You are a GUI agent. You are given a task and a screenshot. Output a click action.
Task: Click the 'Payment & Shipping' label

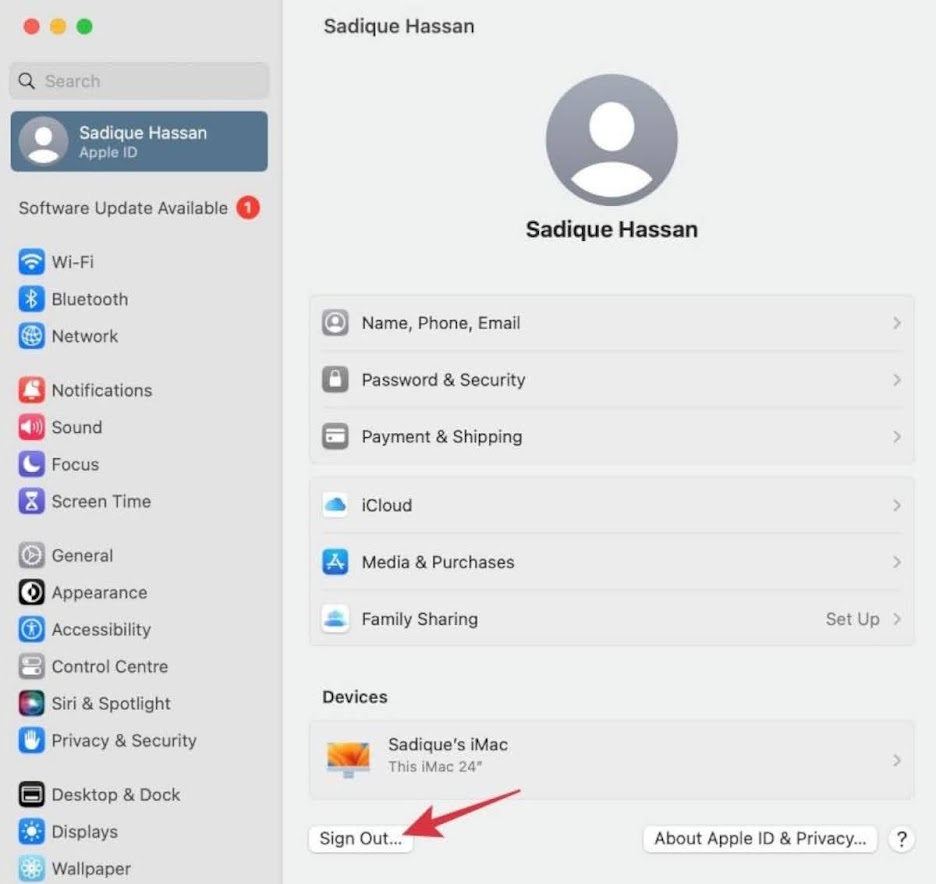click(x=442, y=436)
